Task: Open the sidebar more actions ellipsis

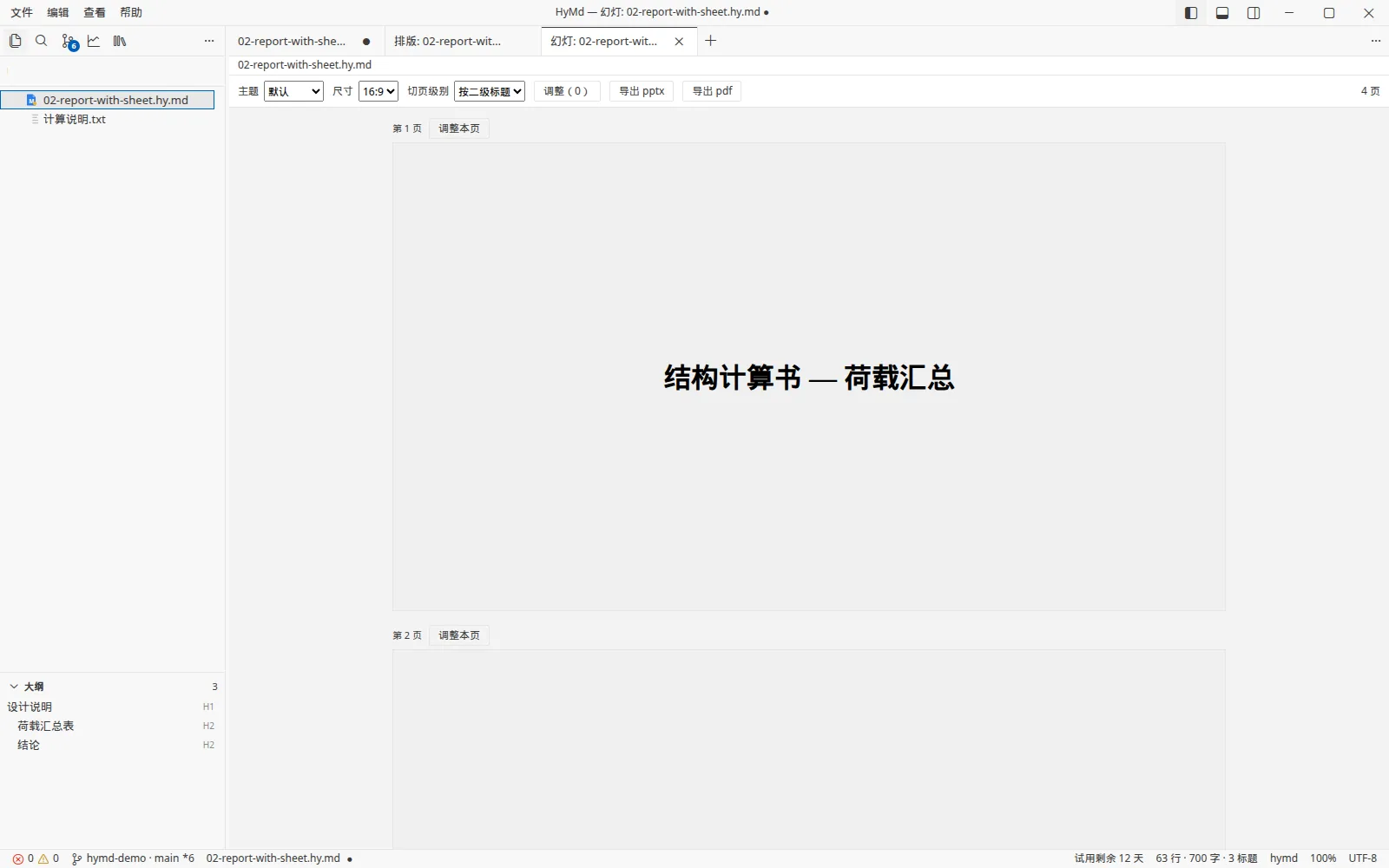Action: (x=209, y=41)
